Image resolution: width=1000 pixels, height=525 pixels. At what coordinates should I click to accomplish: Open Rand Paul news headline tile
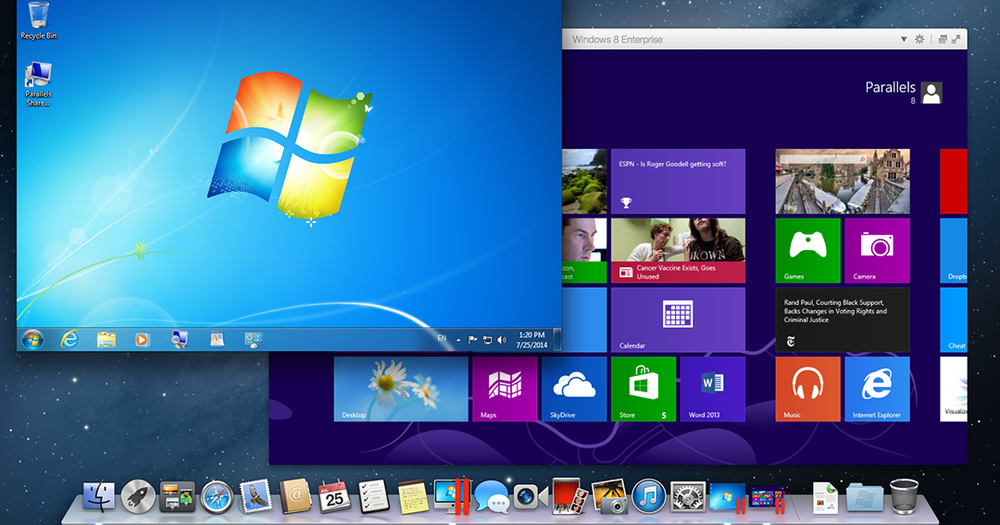click(x=842, y=320)
